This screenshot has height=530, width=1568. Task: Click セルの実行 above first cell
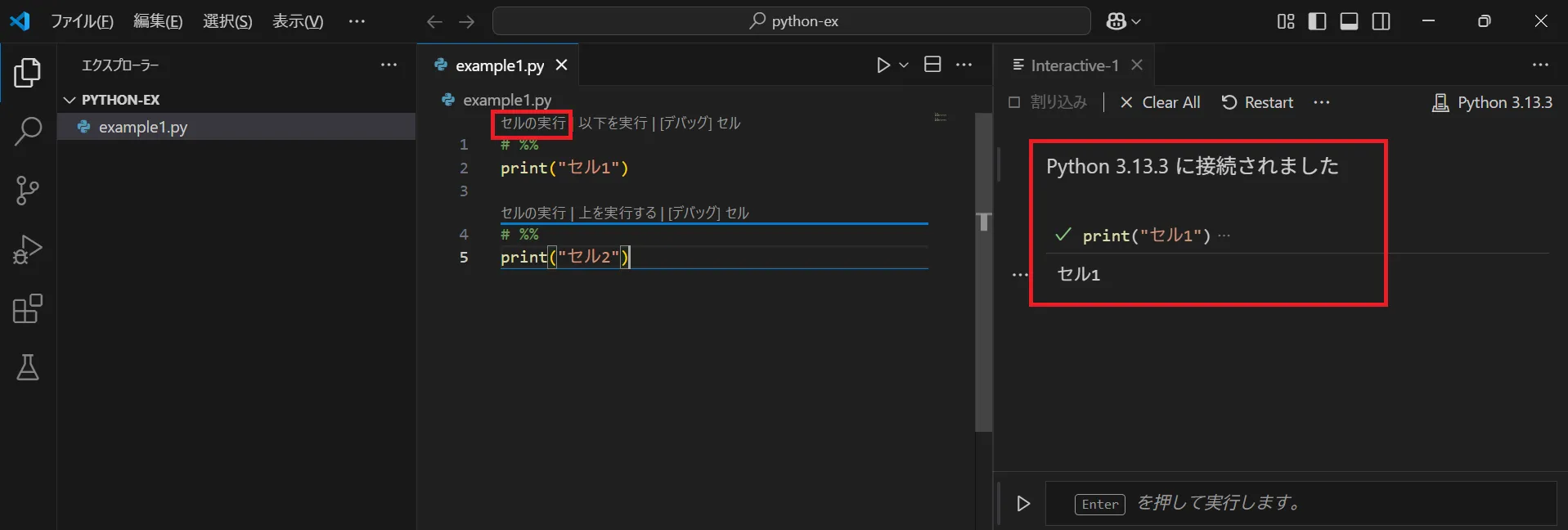[x=532, y=124]
